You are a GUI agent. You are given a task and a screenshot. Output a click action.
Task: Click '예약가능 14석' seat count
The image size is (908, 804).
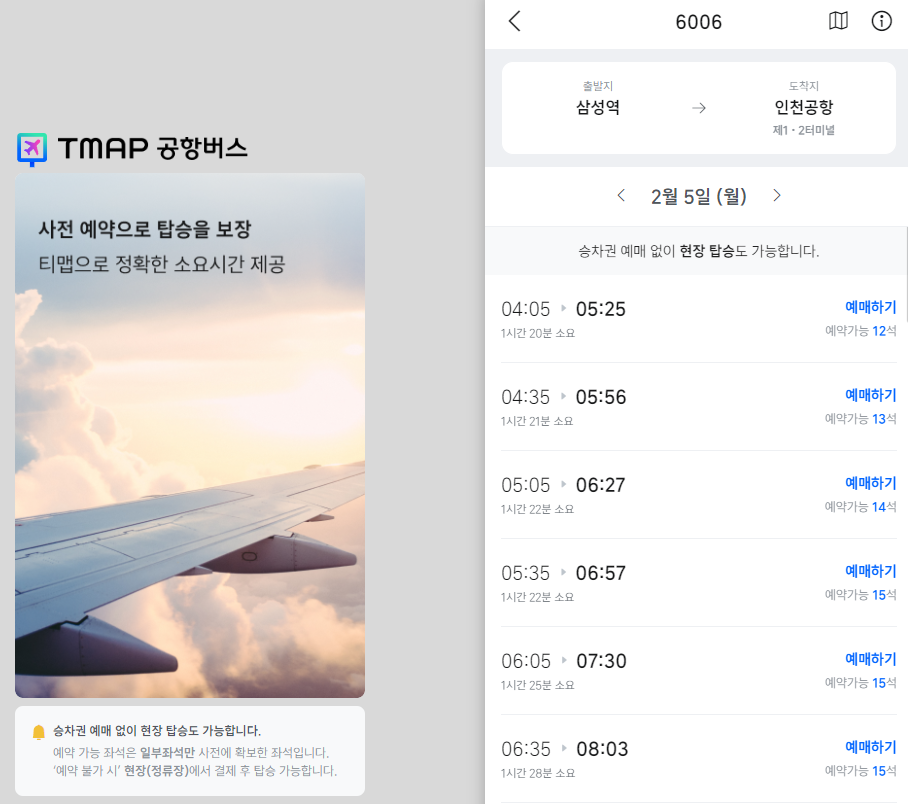[861, 507]
